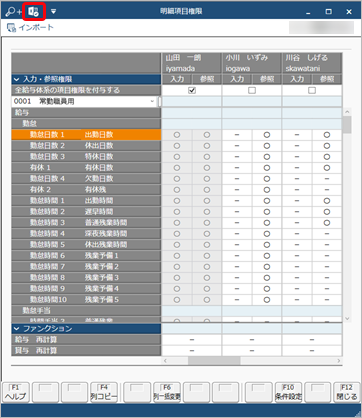Toggle iogawa 参照 permission for 遅早時間
Viewport: 362px width, 418px height.
[x=267, y=212]
